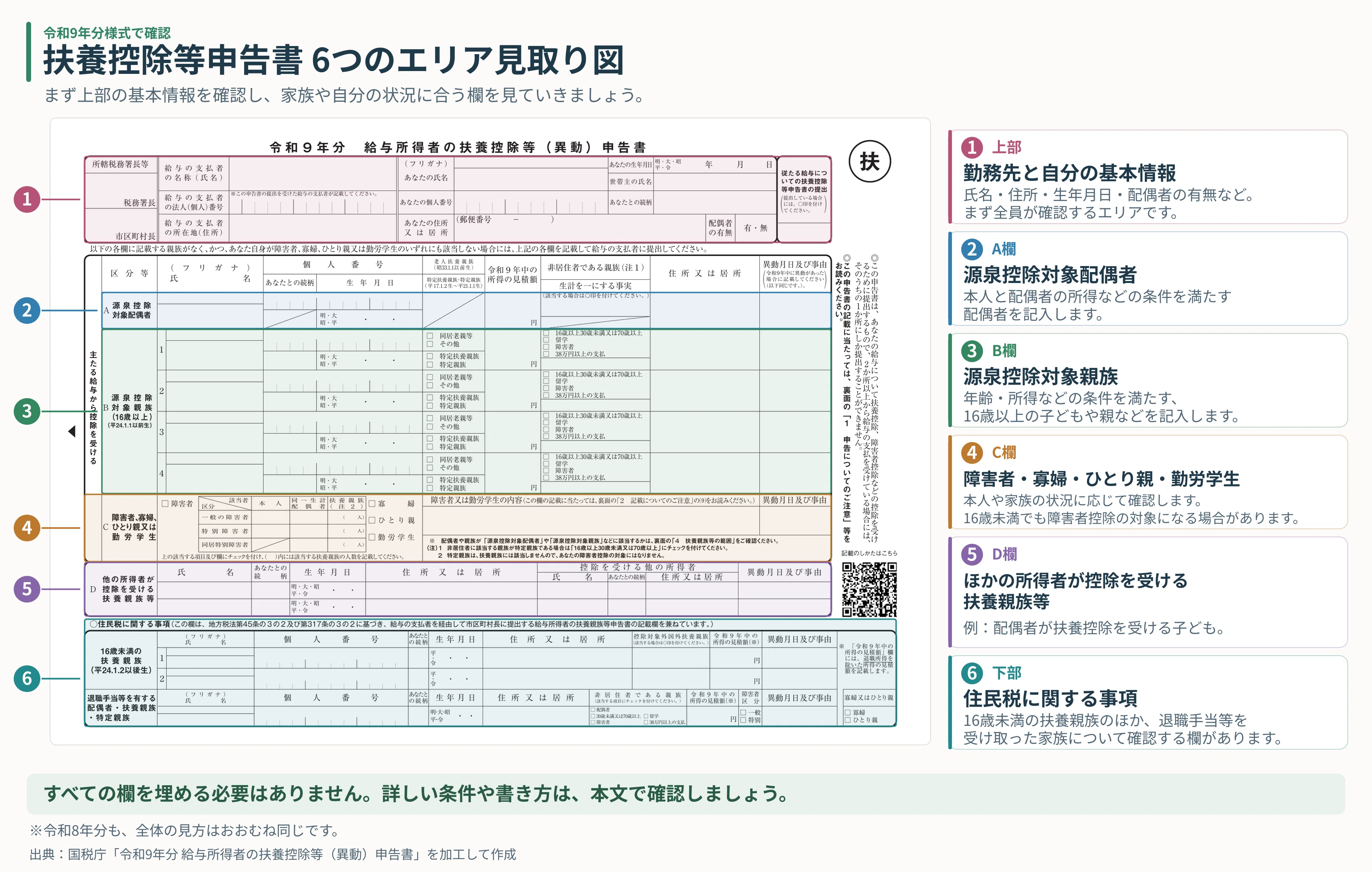Check 特定扶養親族 in B欄 row 2

coord(430,398)
